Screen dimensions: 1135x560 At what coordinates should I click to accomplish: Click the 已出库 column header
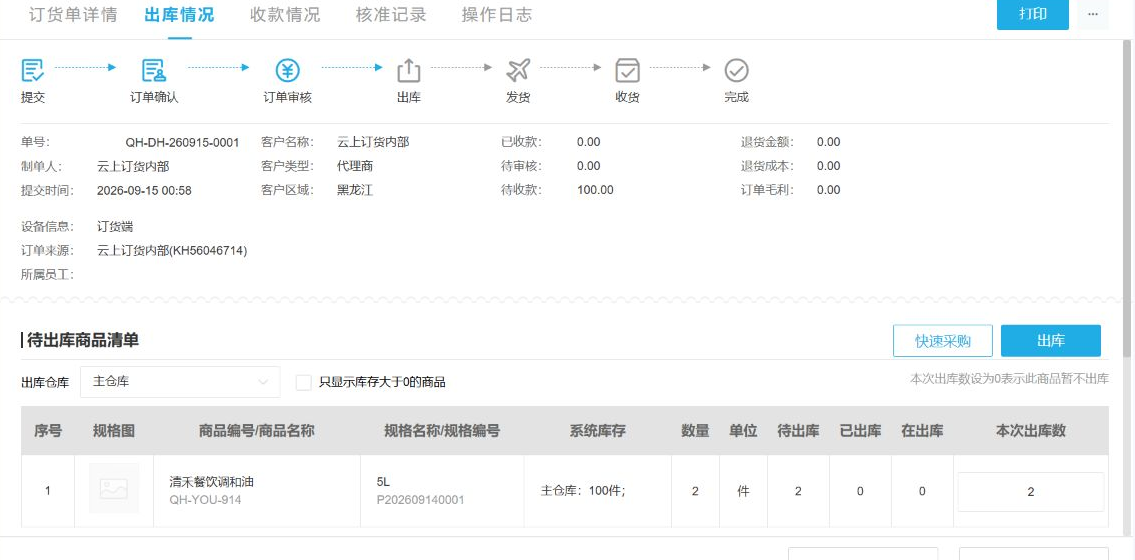(860, 431)
